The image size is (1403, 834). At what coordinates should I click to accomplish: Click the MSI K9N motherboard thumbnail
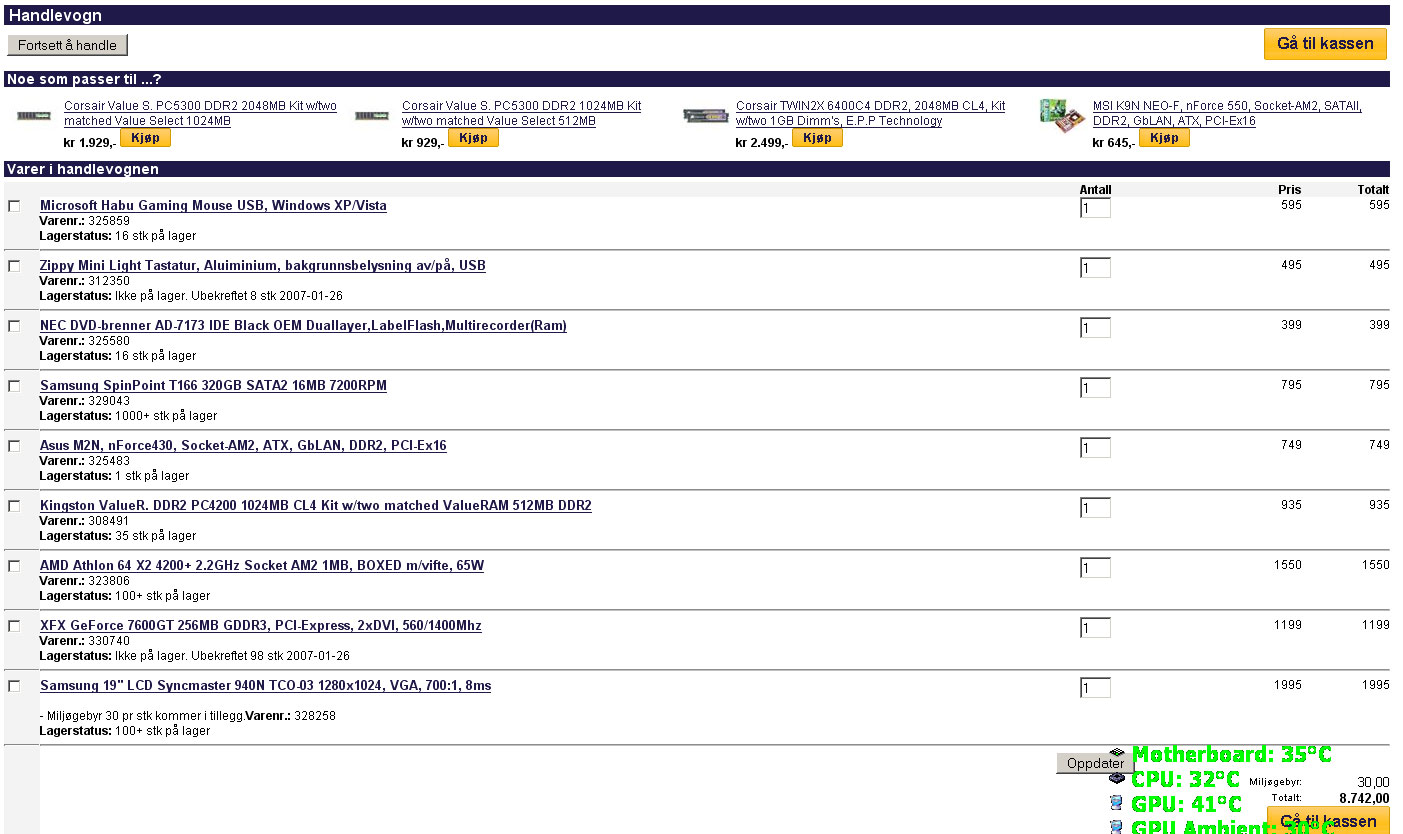1062,116
